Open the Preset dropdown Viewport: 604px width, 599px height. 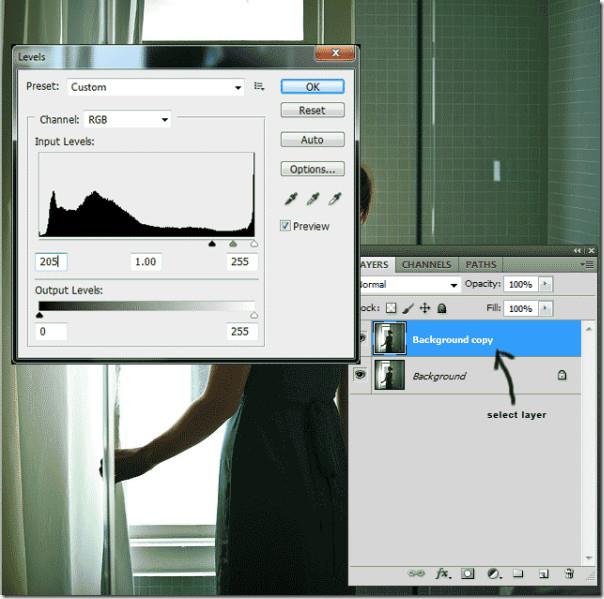pos(155,88)
